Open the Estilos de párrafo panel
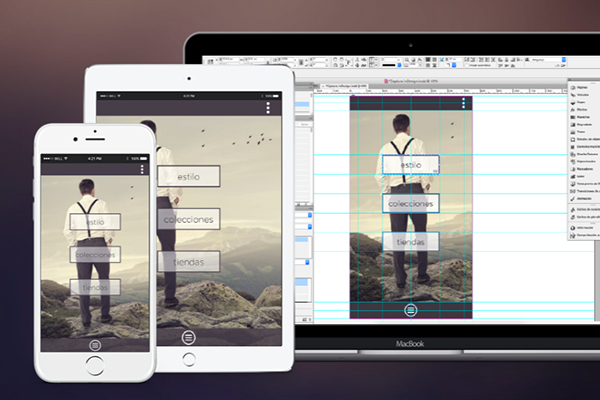This screenshot has width=600, height=400. [x=585, y=217]
